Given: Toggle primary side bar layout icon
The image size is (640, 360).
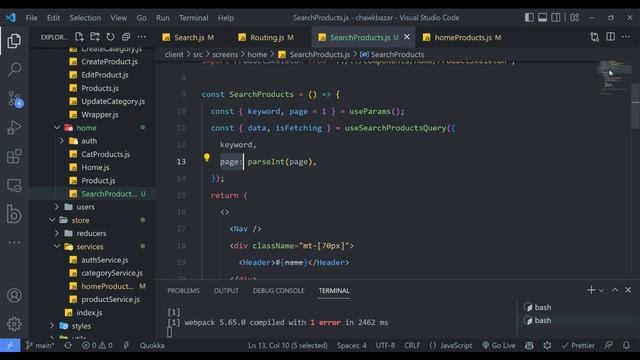Looking at the screenshot, I should point(529,18).
